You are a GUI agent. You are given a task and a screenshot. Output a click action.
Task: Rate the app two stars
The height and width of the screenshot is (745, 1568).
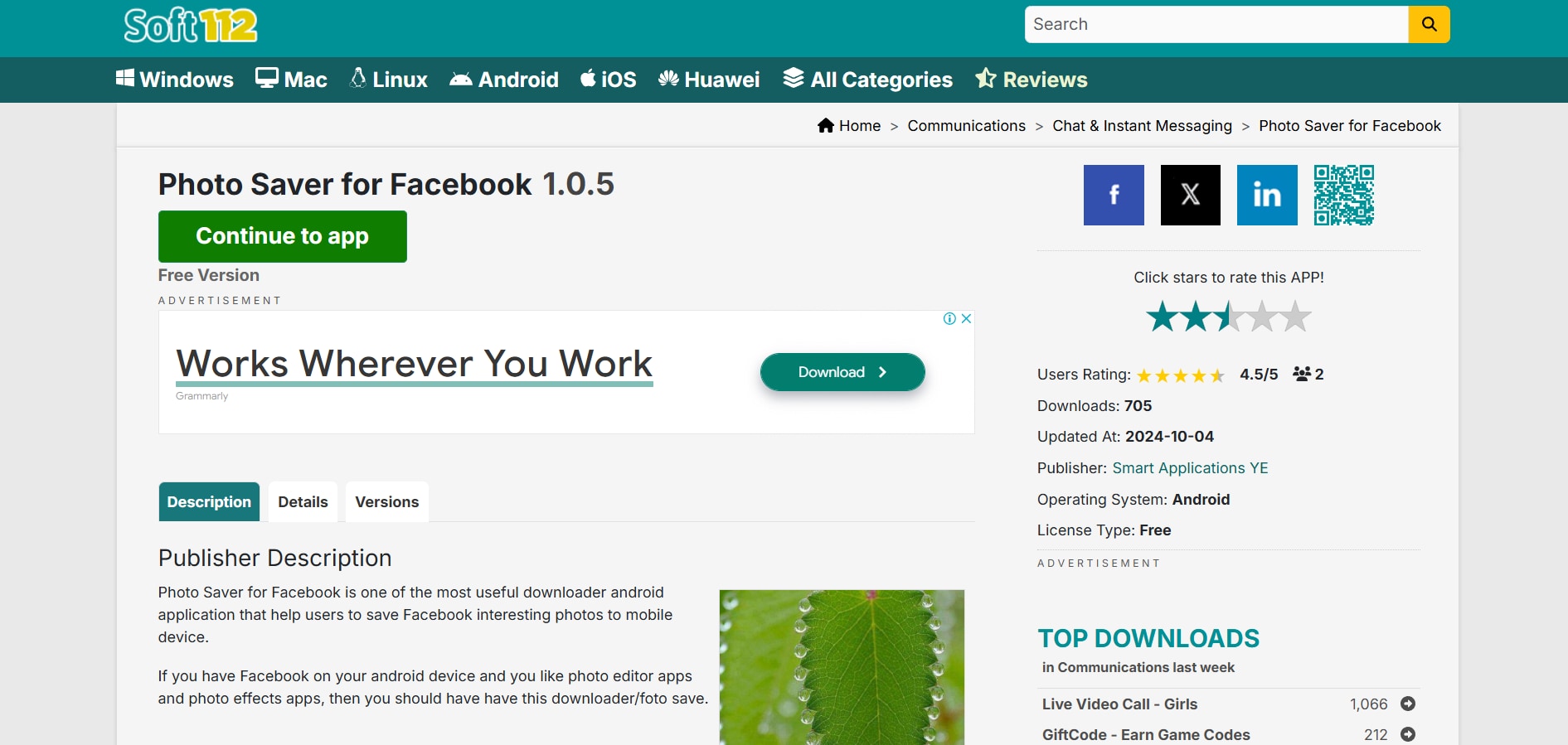coord(1196,317)
